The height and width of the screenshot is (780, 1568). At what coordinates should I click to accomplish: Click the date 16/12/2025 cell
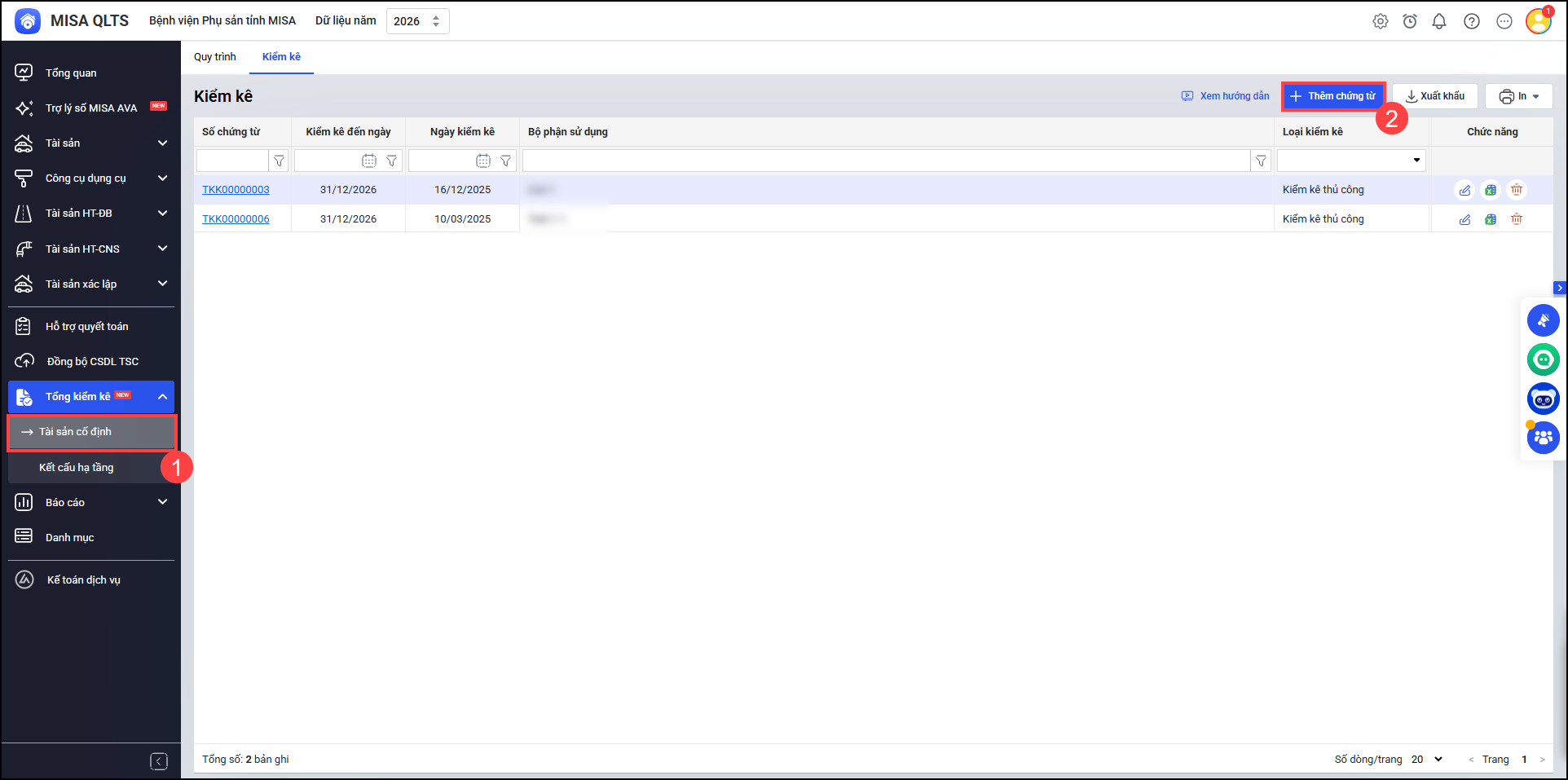pyautogui.click(x=463, y=190)
